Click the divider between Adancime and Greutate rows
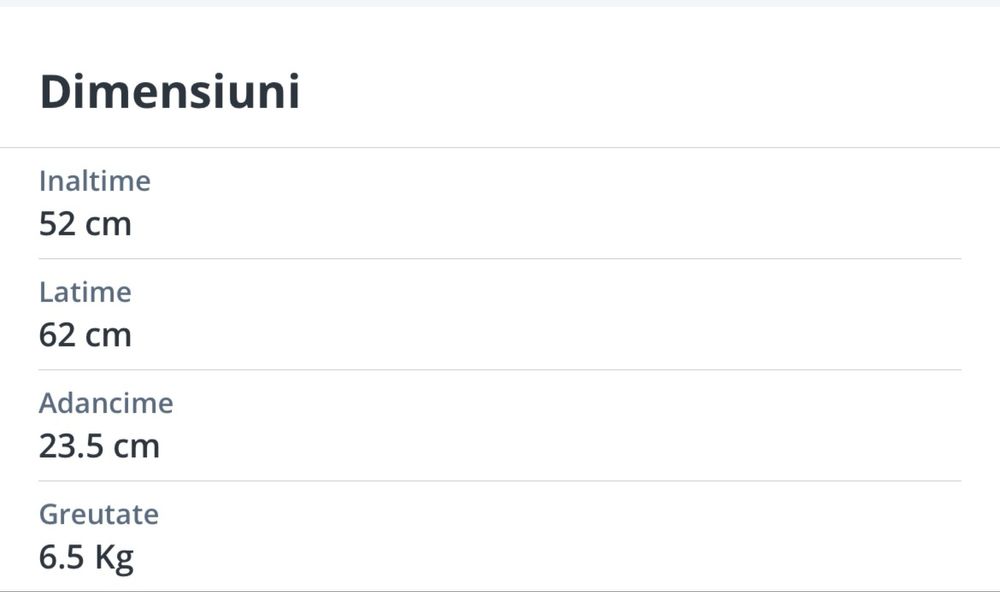1000x592 pixels. click(500, 481)
